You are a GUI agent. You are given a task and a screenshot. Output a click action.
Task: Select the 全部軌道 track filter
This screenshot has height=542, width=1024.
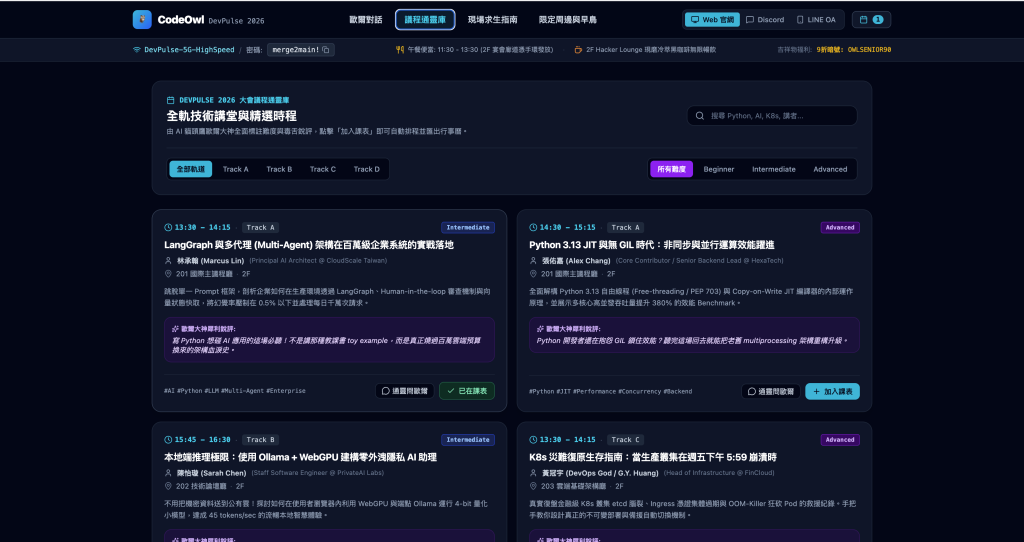pos(191,169)
